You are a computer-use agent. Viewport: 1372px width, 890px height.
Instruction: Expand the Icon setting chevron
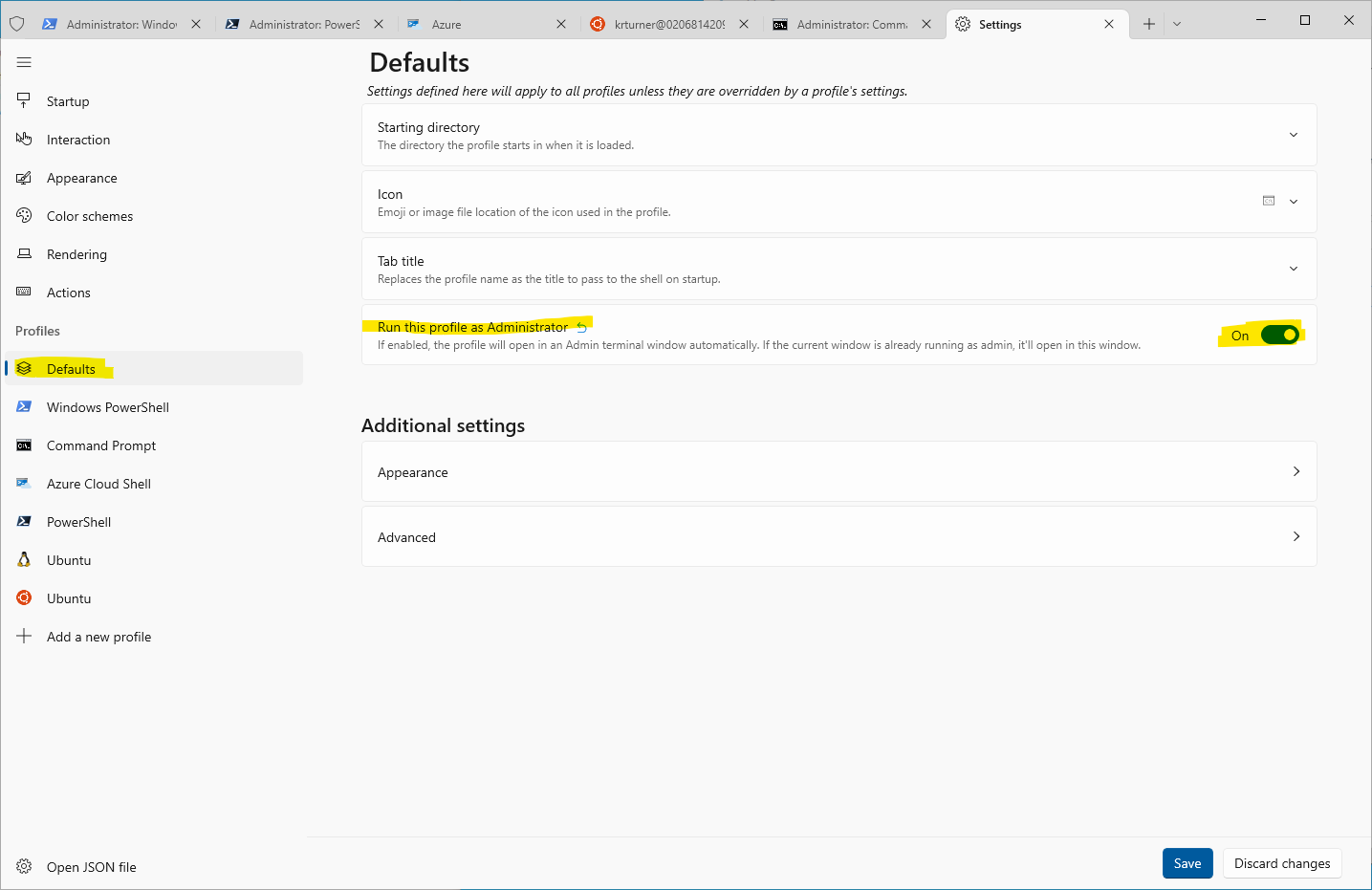pyautogui.click(x=1293, y=202)
